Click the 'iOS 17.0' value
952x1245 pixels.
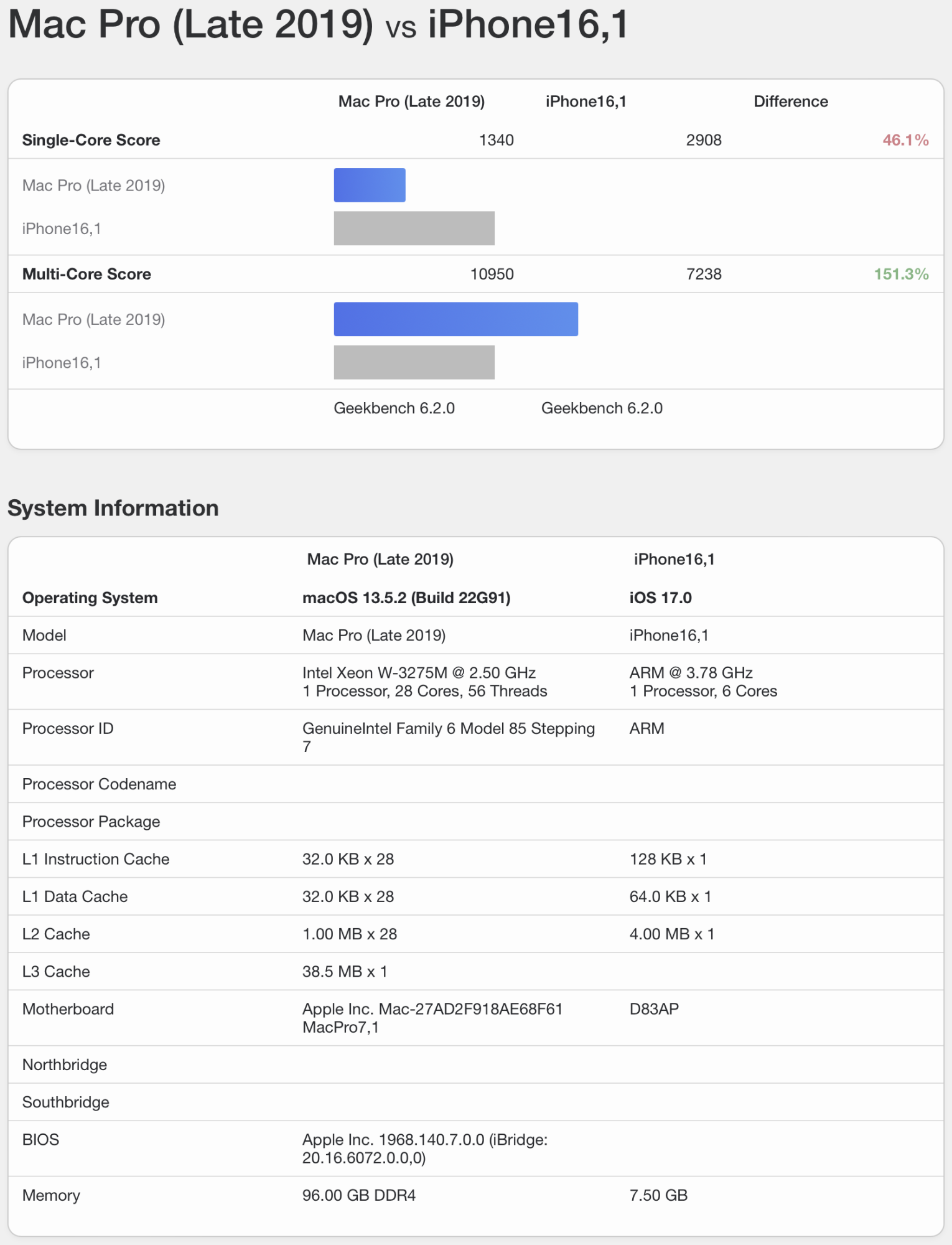point(660,598)
